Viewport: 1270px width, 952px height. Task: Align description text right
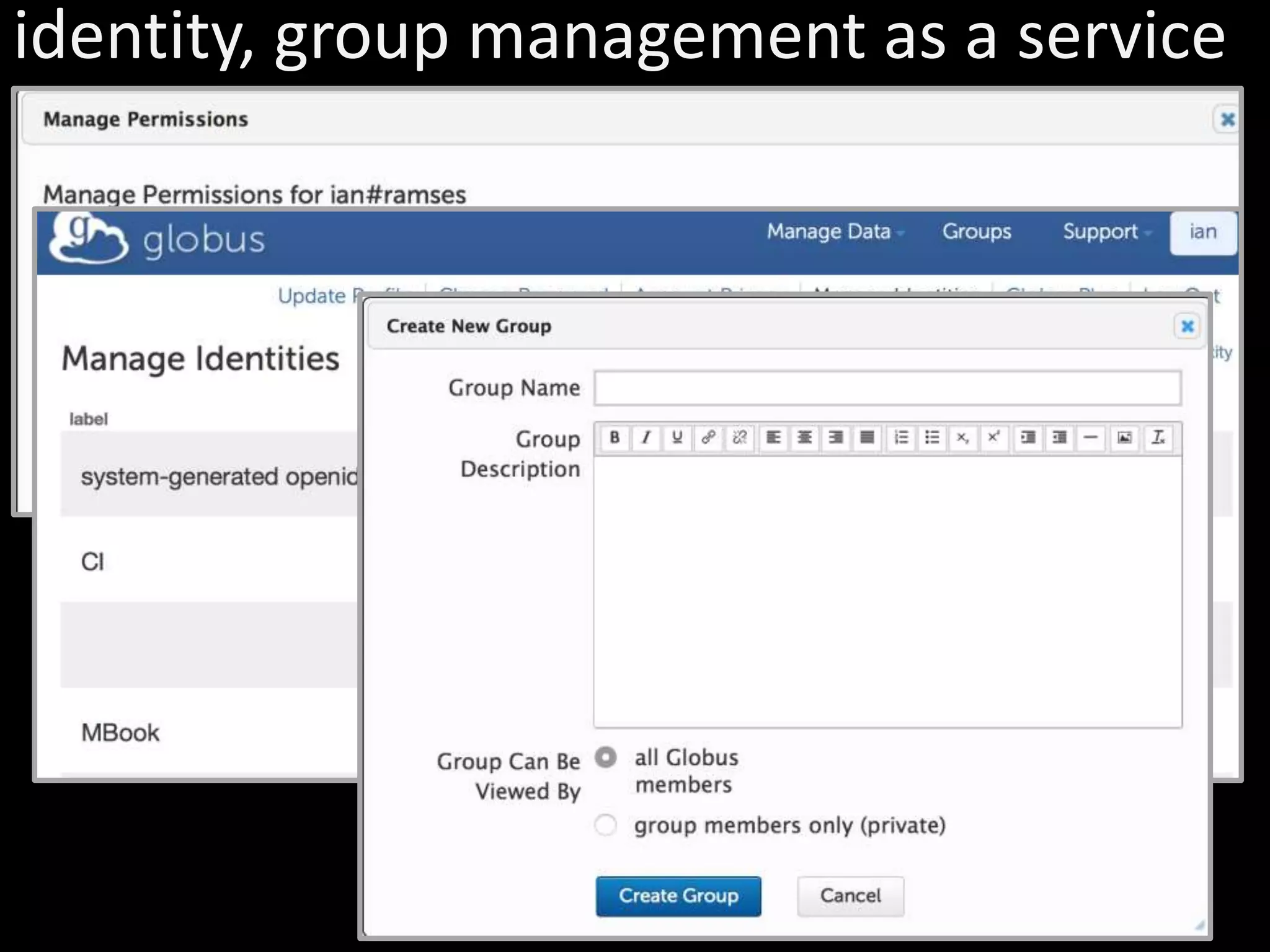tap(836, 438)
